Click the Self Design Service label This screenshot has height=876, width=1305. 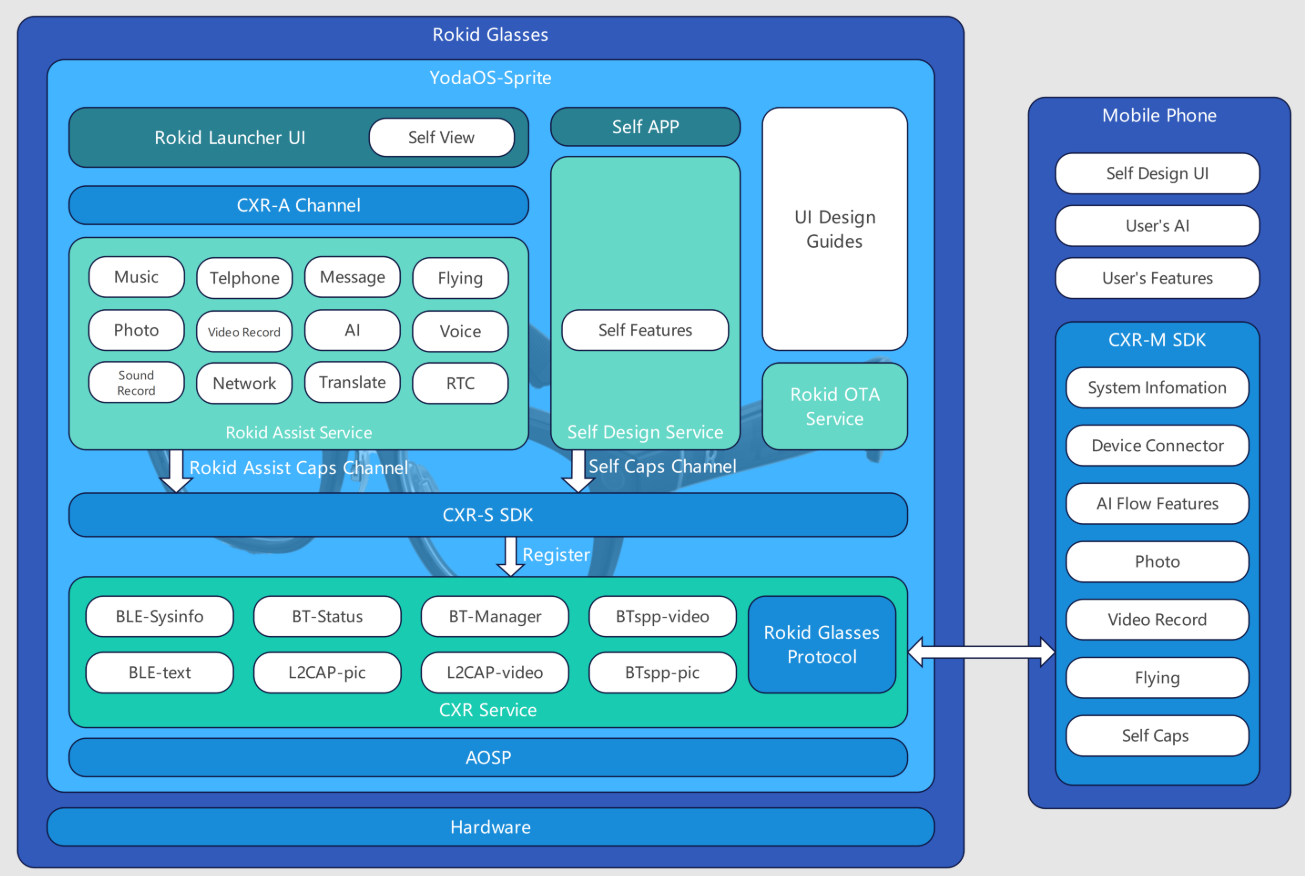click(x=645, y=432)
